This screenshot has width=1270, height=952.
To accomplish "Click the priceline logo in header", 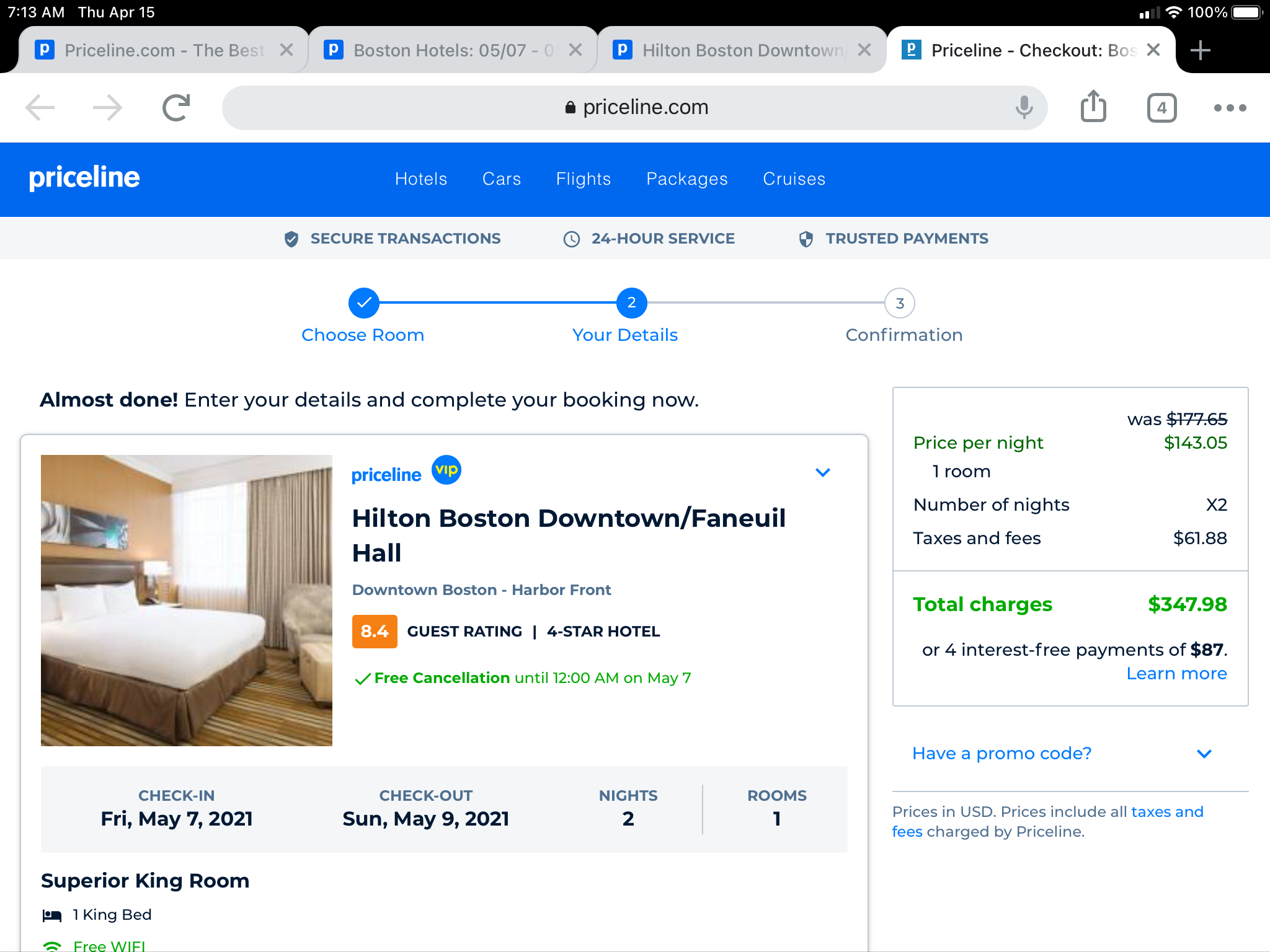I will [84, 178].
